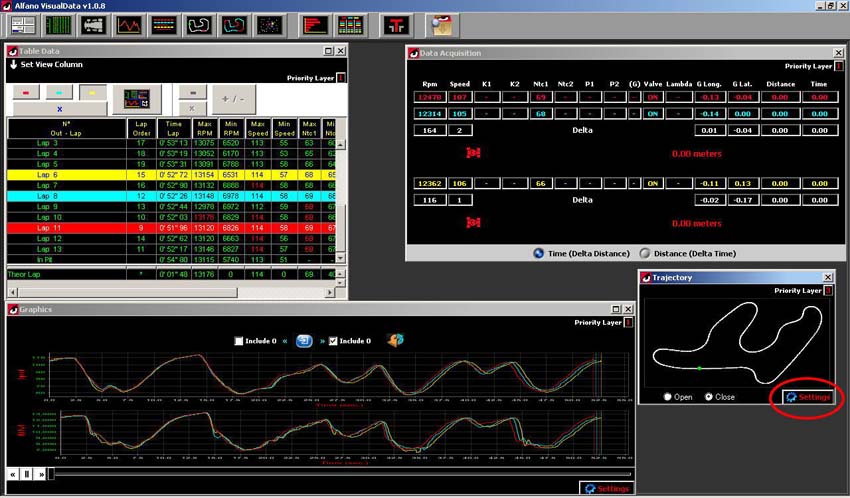Image resolution: width=850 pixels, height=498 pixels.
Task: Toggle Priority Layer box in Table Data
Action: point(341,78)
